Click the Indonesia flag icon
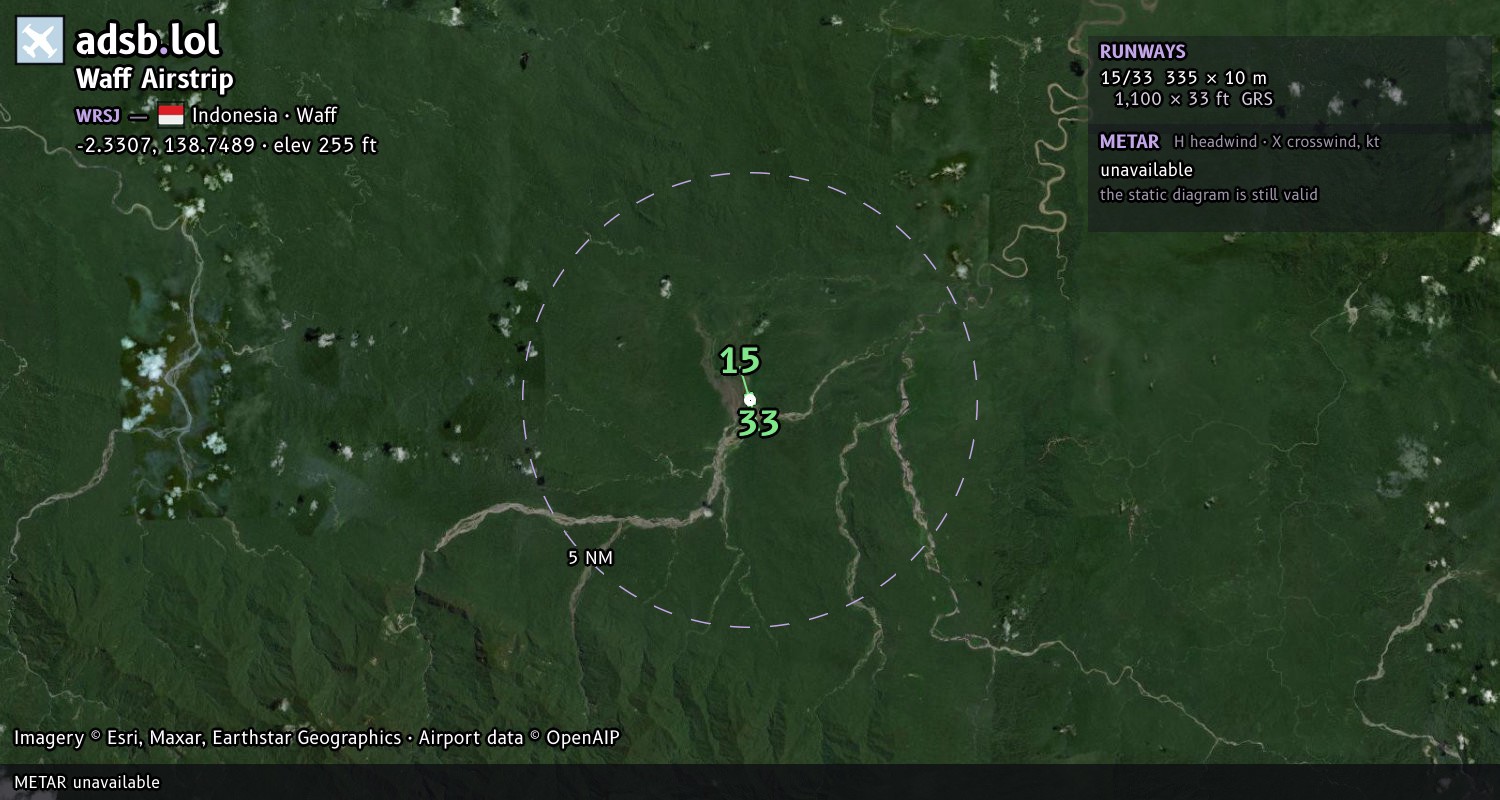Image resolution: width=1500 pixels, height=800 pixels. tap(171, 115)
